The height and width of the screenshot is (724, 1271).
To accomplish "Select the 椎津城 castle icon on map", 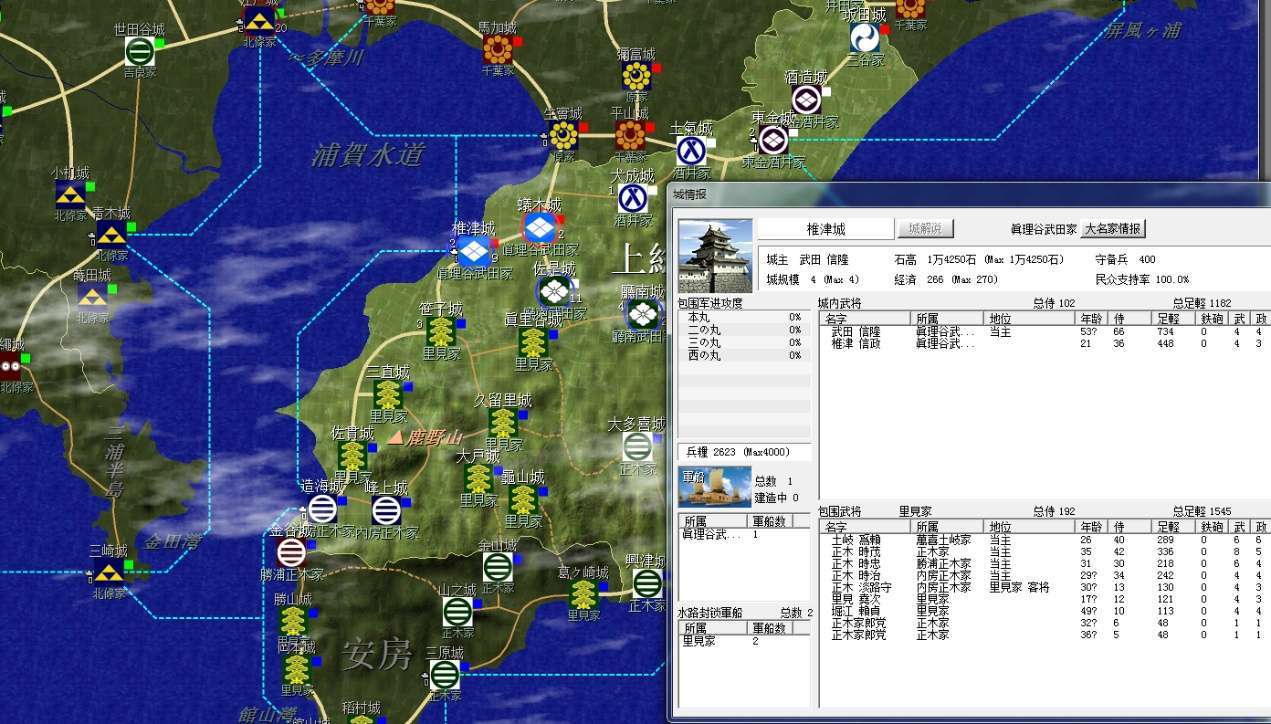I will pyautogui.click(x=473, y=250).
